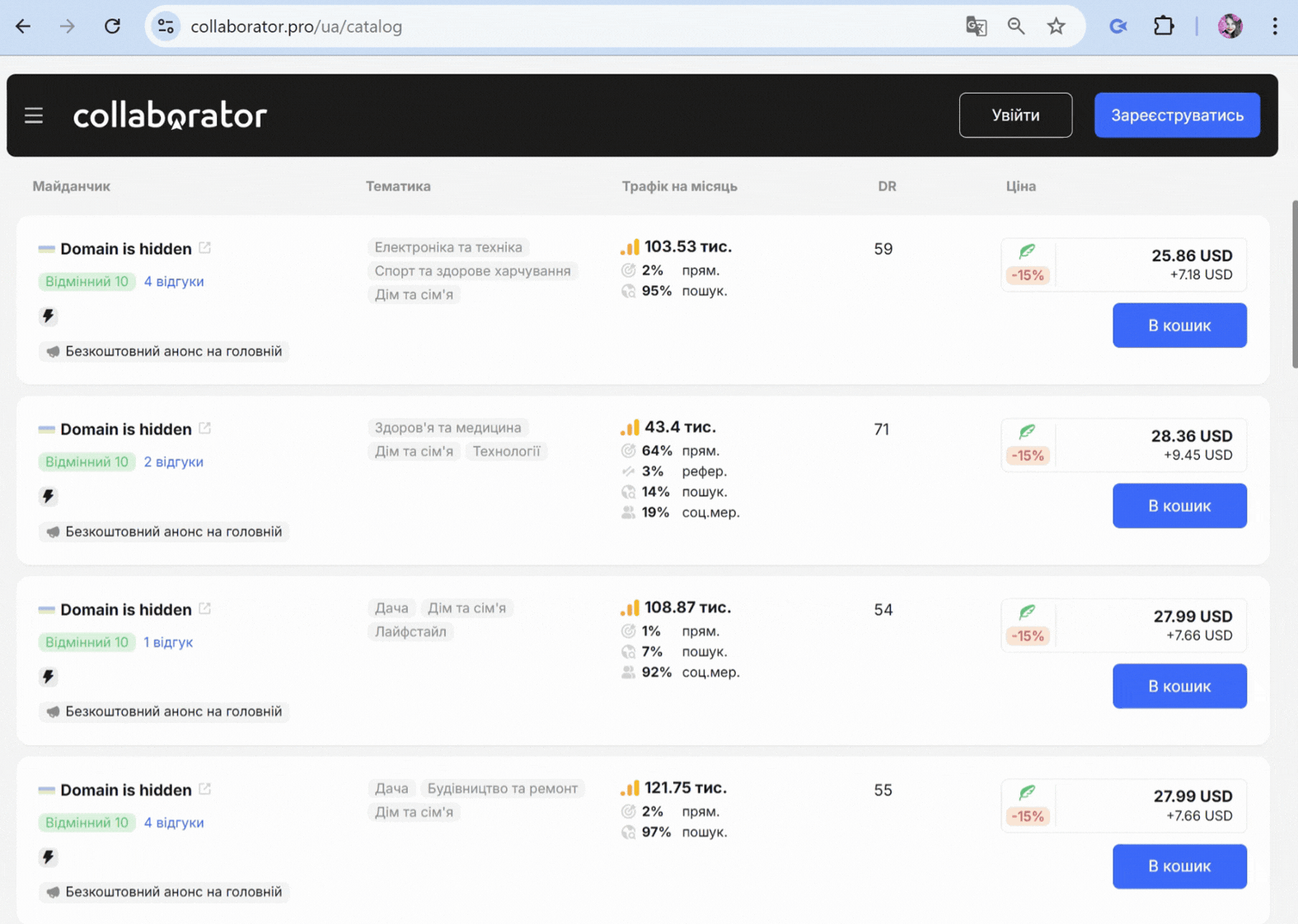Click the browser forward arrow
This screenshot has height=924, width=1298.
68,26
